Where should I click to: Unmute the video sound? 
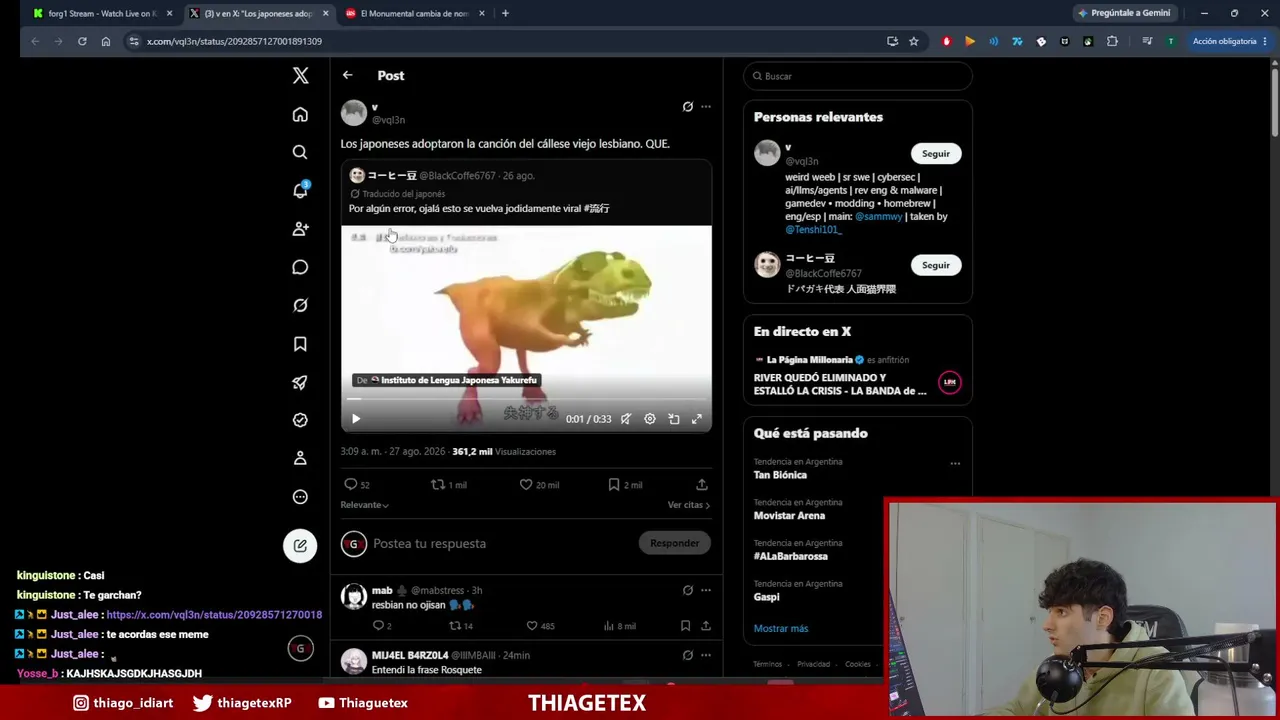click(626, 419)
